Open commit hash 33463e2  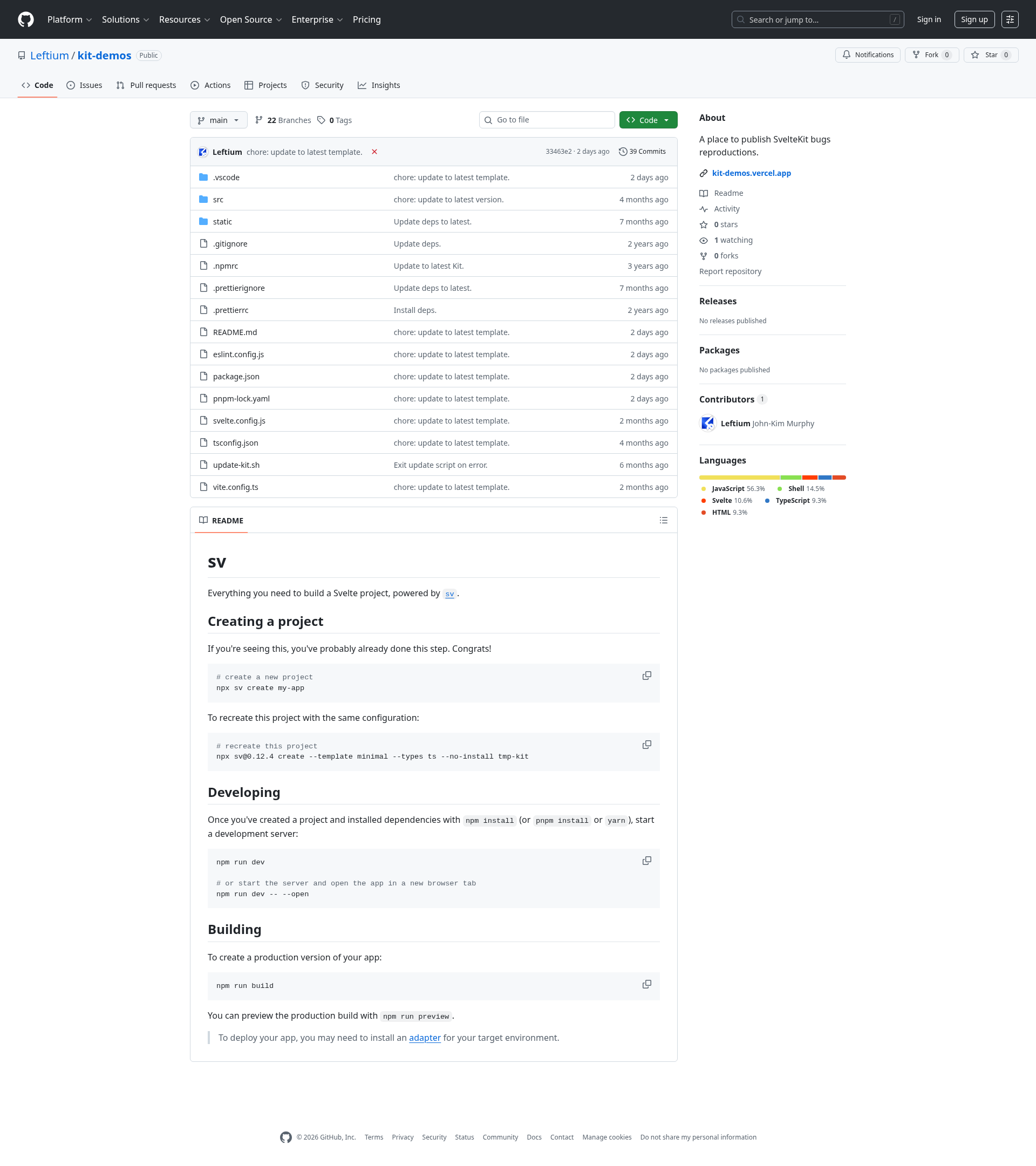click(x=558, y=152)
